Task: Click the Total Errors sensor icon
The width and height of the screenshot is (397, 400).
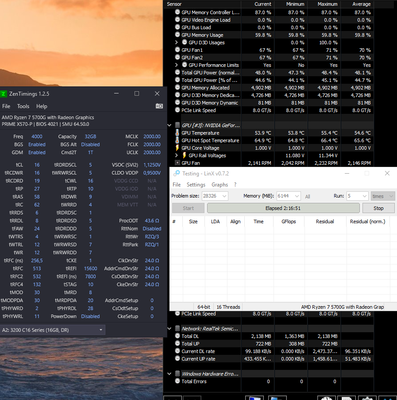Action: pyautogui.click(x=178, y=381)
